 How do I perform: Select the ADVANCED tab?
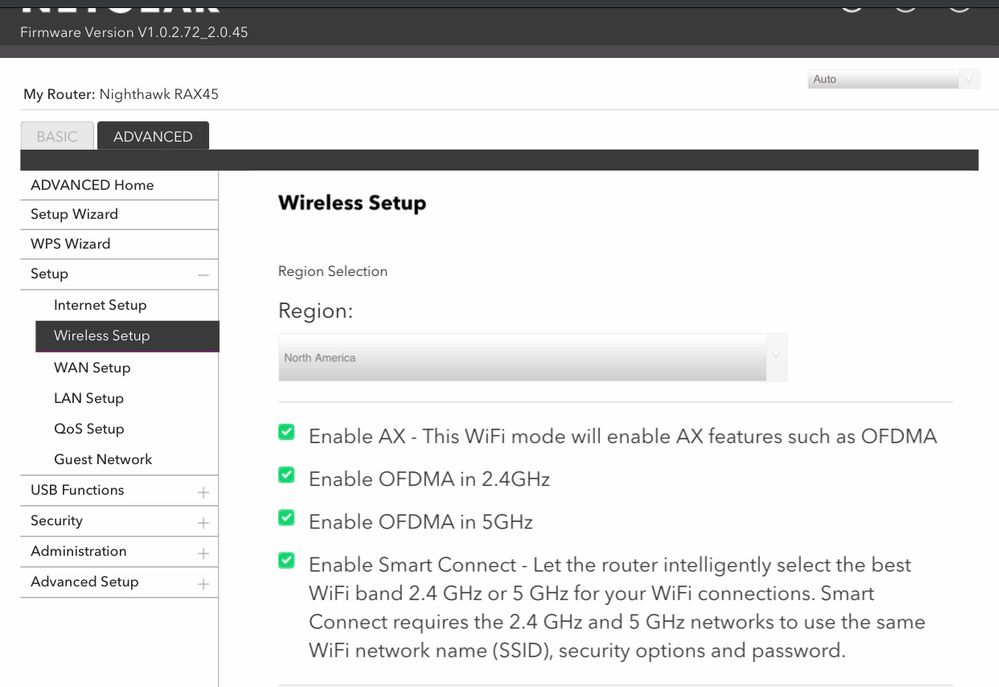153,136
